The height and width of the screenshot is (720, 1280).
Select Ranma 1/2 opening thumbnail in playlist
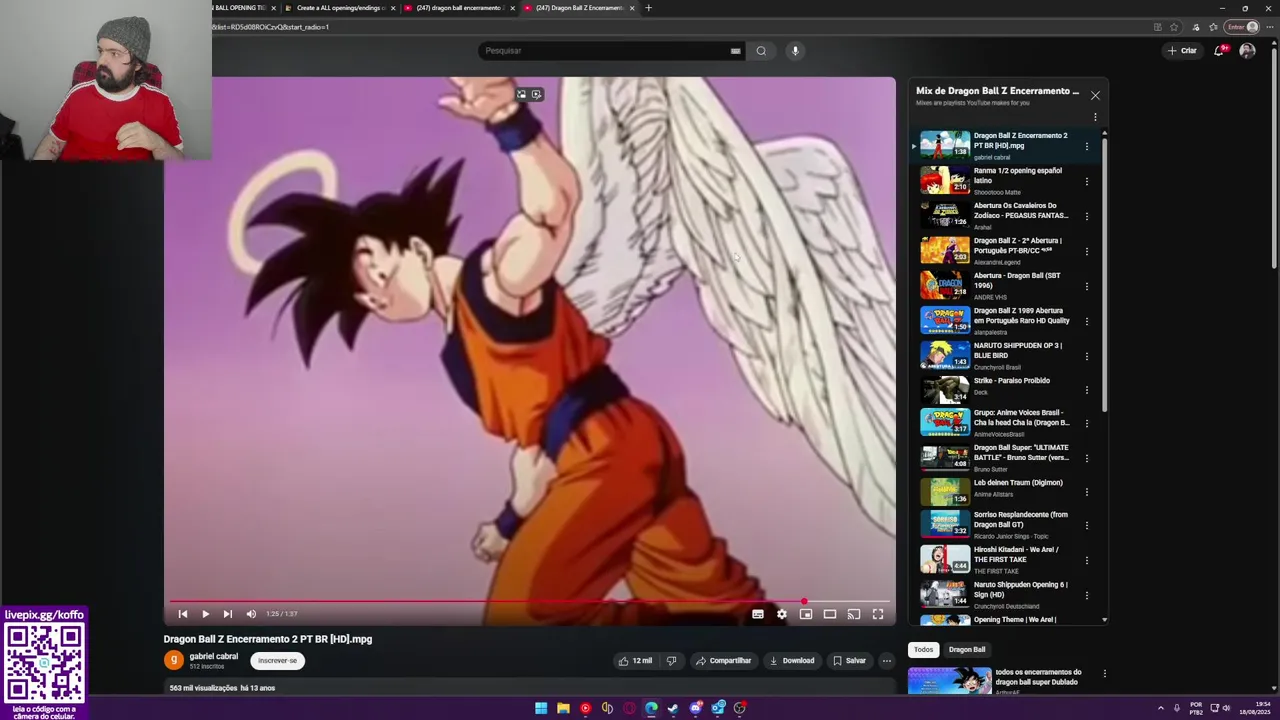click(x=945, y=180)
